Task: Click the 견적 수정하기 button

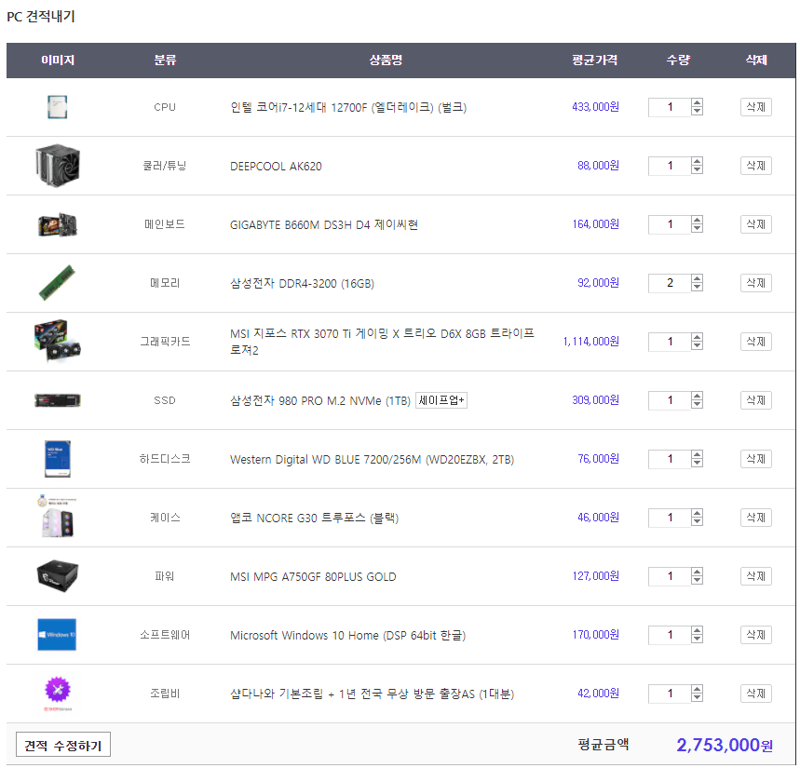Action: [x=63, y=745]
